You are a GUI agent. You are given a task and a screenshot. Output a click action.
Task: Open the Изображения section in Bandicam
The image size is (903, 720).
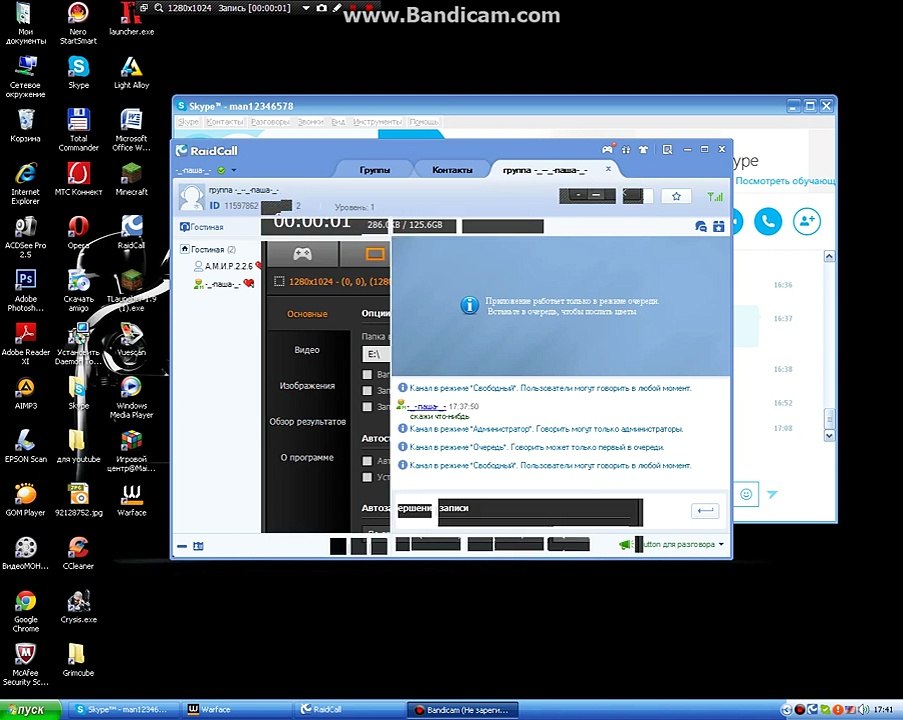coord(307,385)
